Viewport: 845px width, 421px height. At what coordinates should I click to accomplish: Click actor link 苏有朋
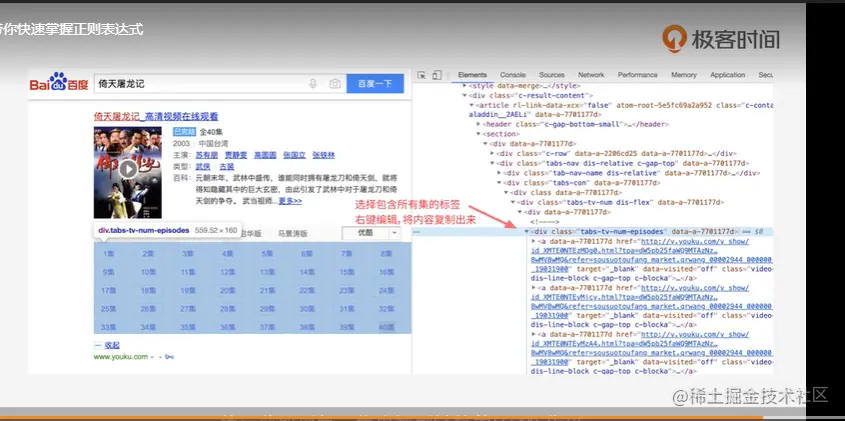coord(206,155)
